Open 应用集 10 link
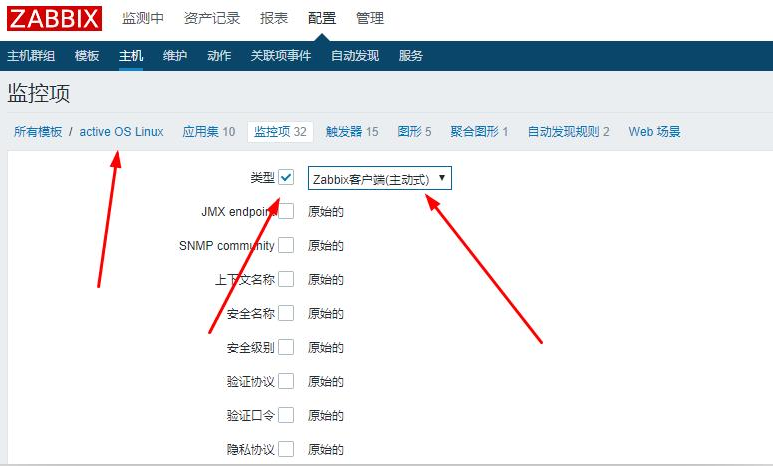This screenshot has height=466, width=773. pyautogui.click(x=209, y=132)
